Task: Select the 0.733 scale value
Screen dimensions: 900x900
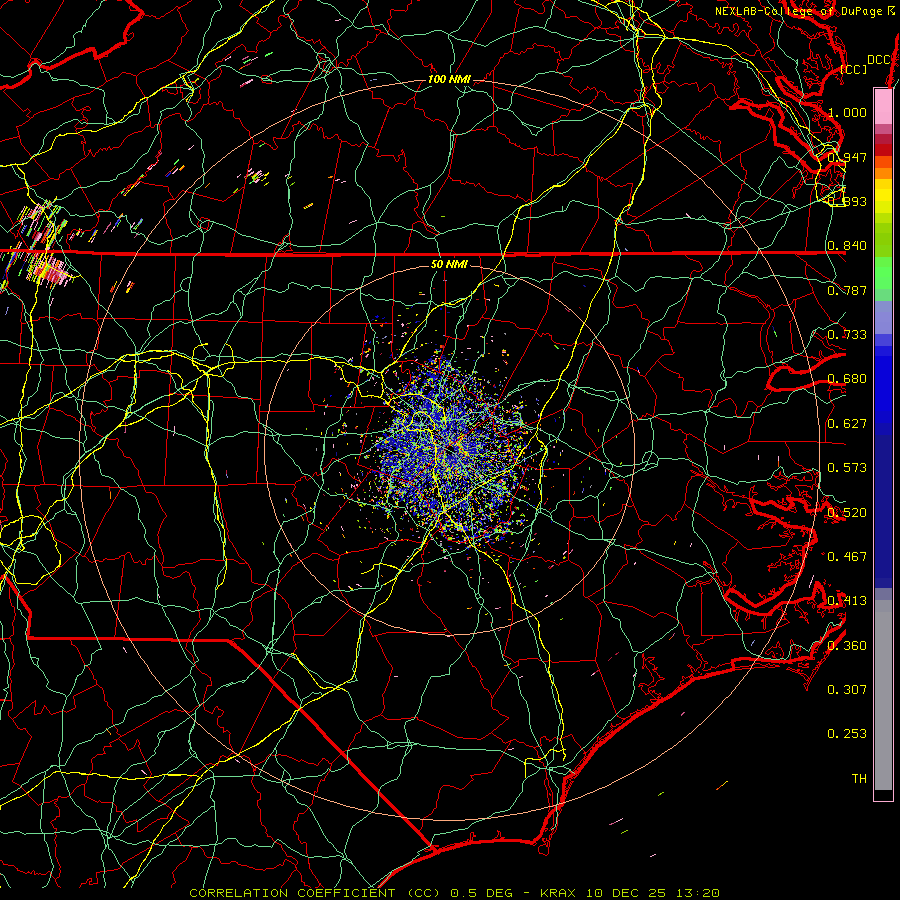Action: coord(847,335)
